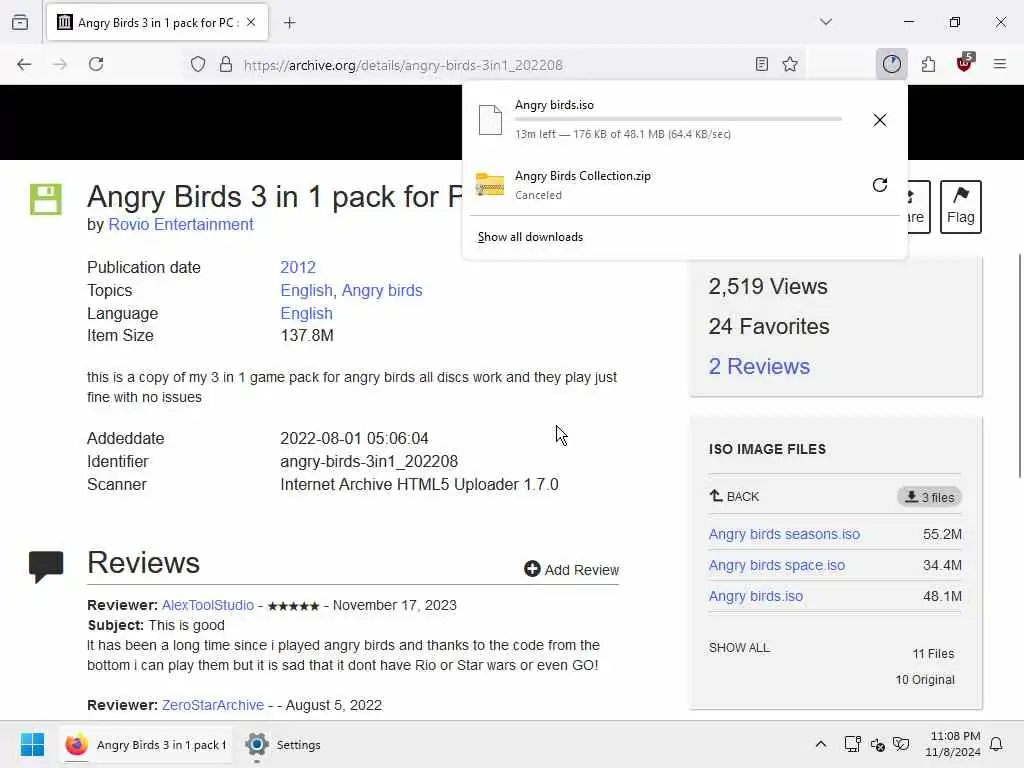Image resolution: width=1024 pixels, height=768 pixels.
Task: Select the 137.8M item size text
Action: [x=307, y=336]
